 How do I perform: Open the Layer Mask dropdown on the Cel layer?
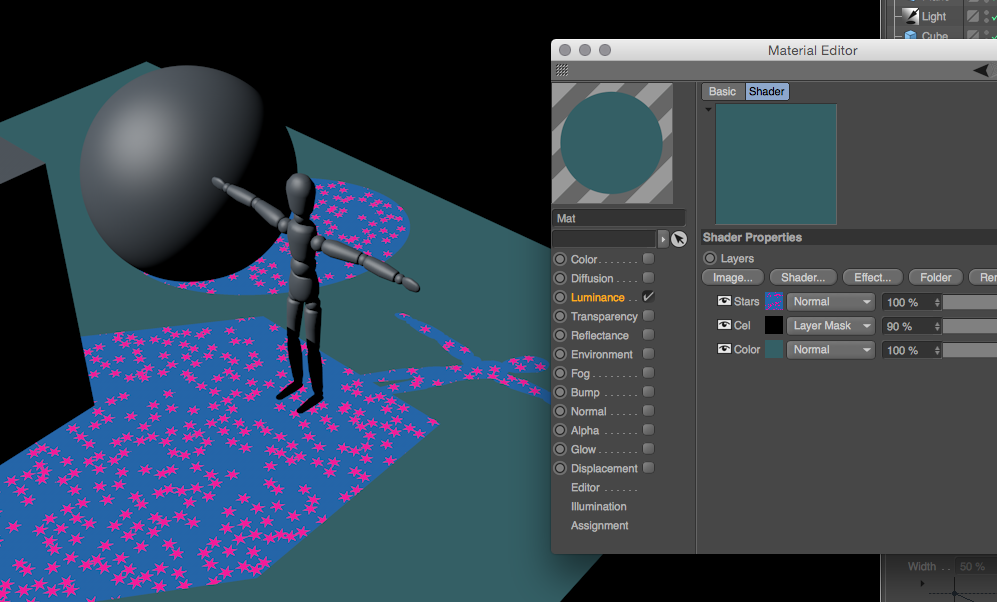point(831,325)
